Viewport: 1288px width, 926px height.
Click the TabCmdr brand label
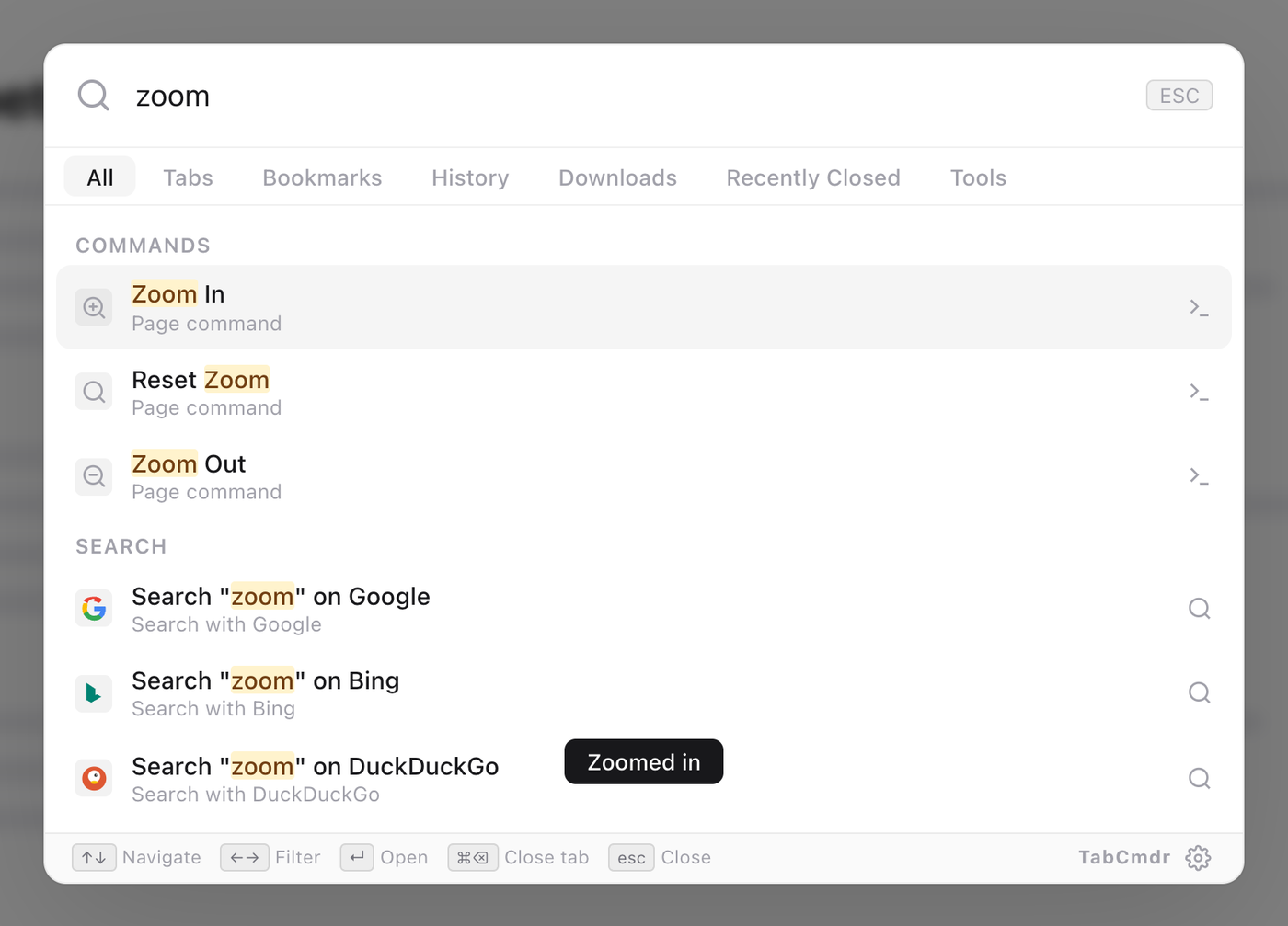(x=1124, y=857)
